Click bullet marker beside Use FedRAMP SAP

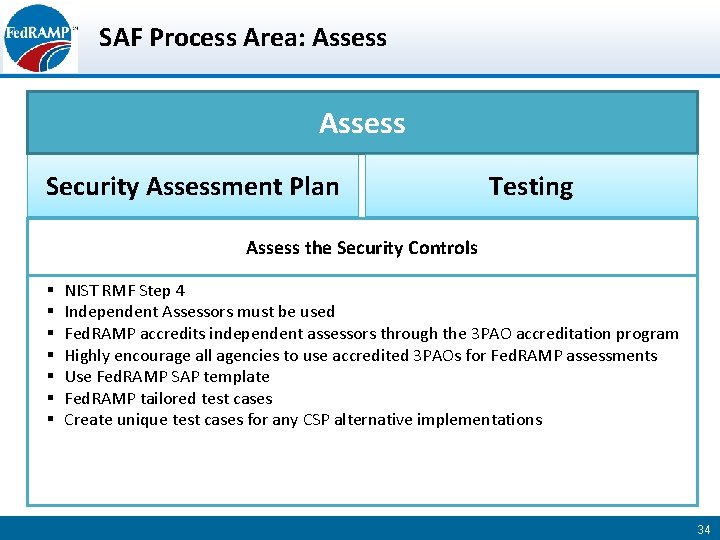(51, 376)
